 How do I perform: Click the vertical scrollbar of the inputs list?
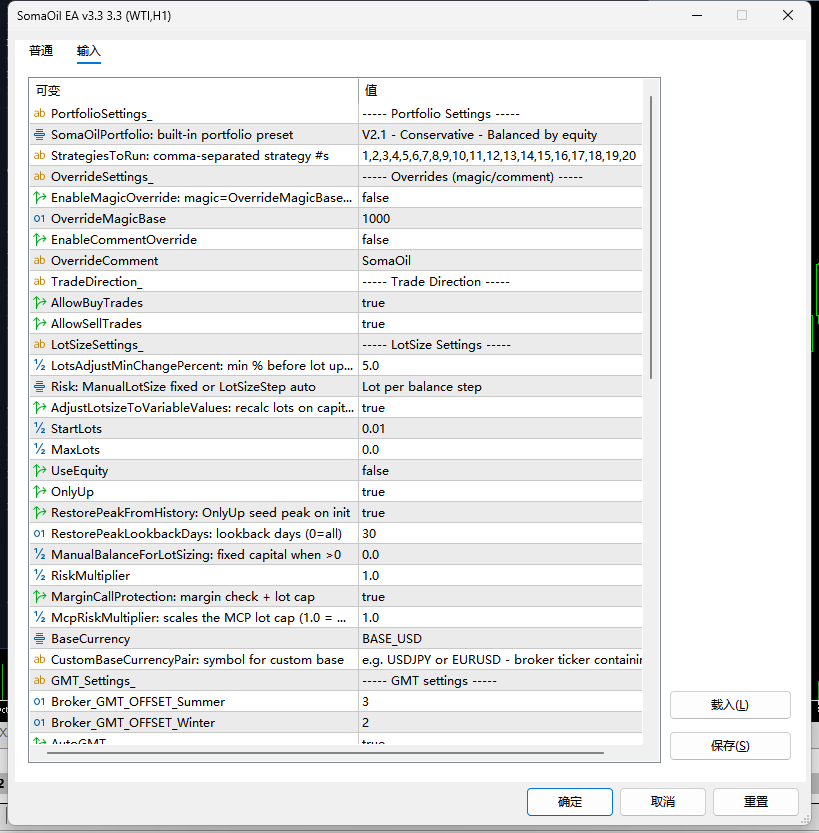[651, 237]
